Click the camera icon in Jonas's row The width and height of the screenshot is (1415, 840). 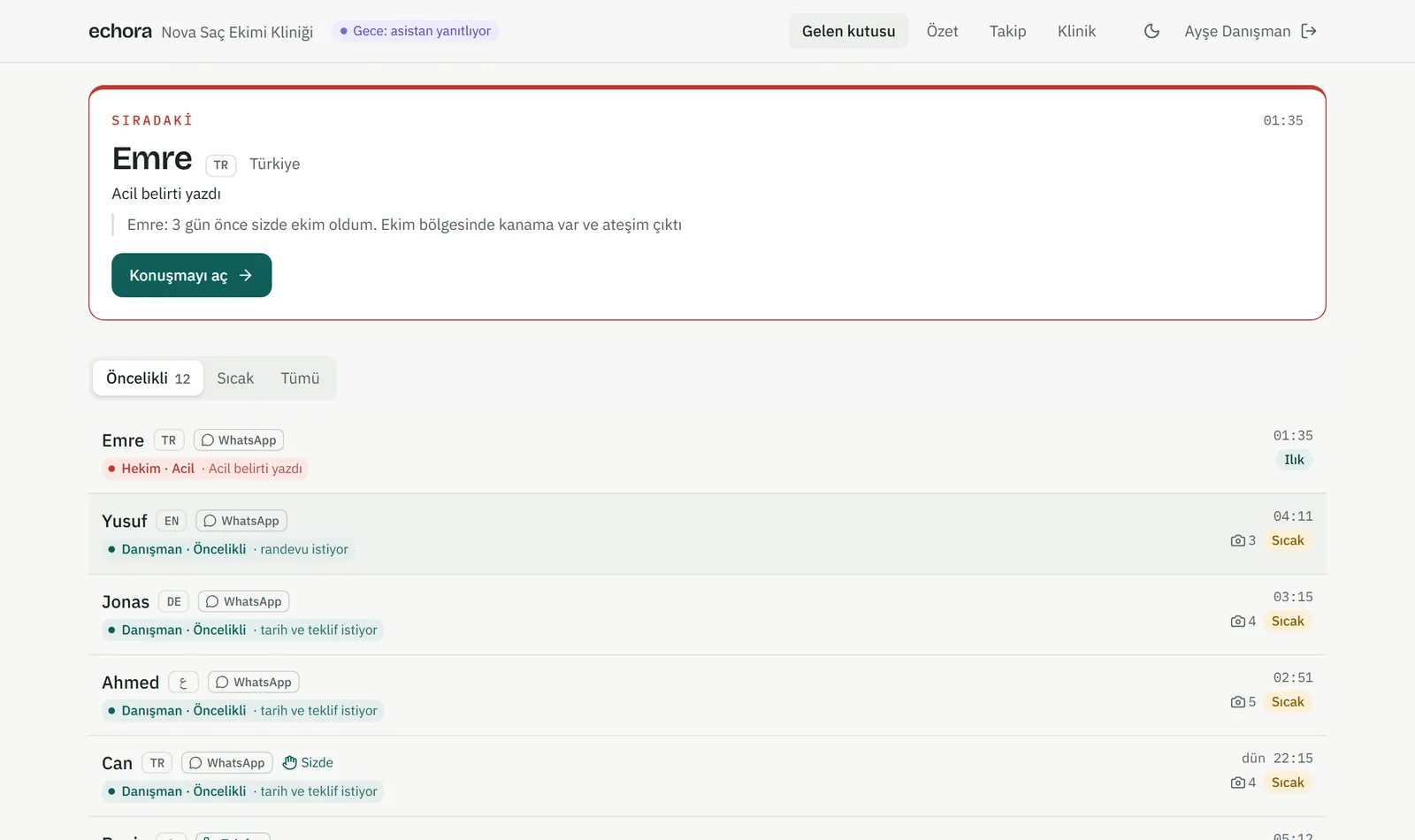tap(1238, 622)
